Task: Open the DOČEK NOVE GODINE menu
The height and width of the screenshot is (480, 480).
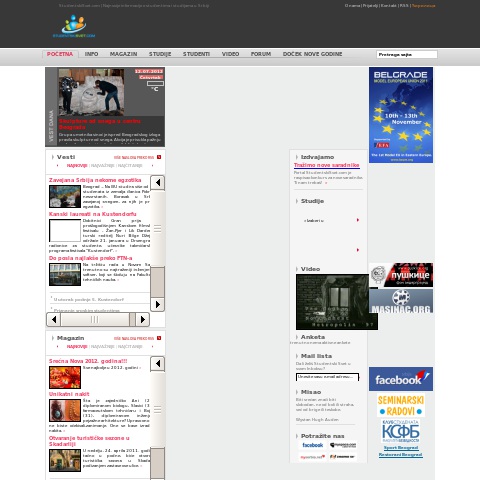Action: [312, 54]
